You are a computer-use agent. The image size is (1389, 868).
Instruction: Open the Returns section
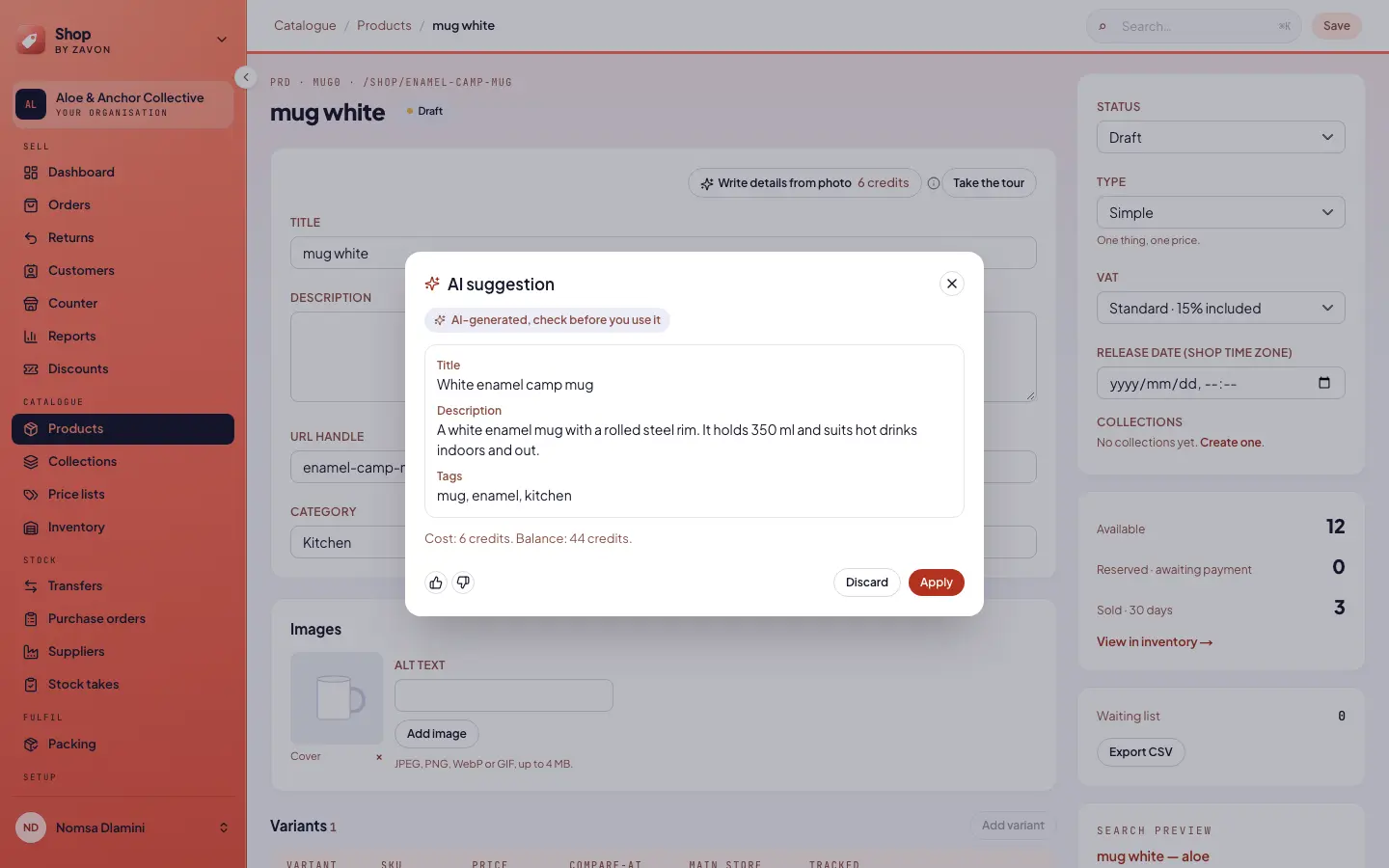[x=123, y=238]
